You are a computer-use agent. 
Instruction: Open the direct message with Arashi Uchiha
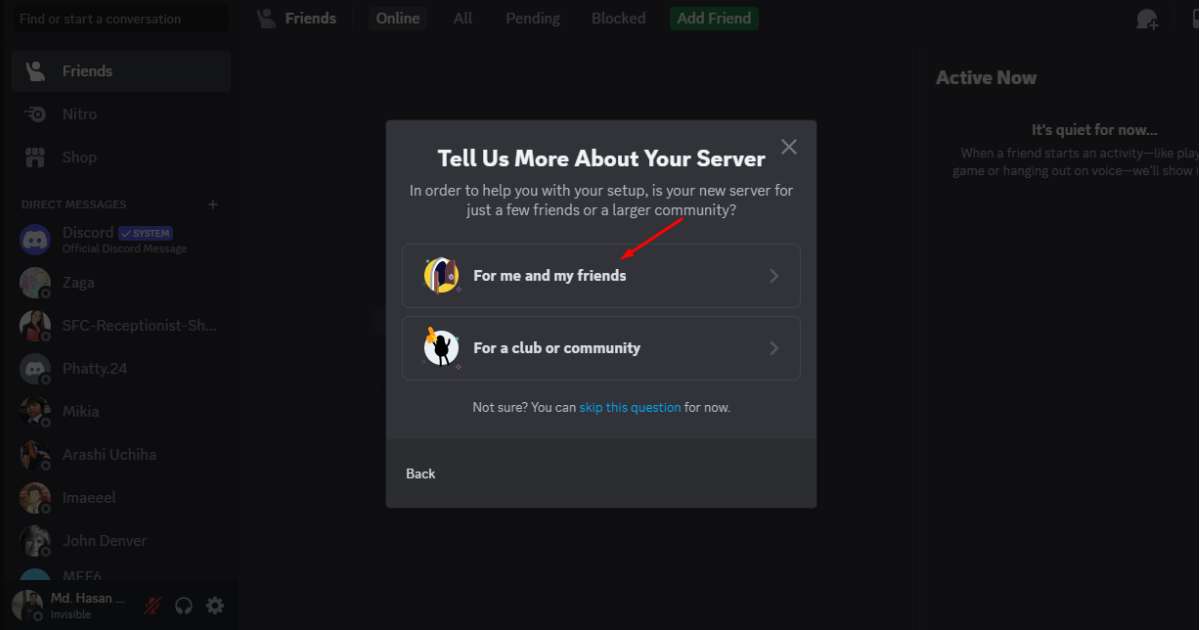pyautogui.click(x=121, y=455)
